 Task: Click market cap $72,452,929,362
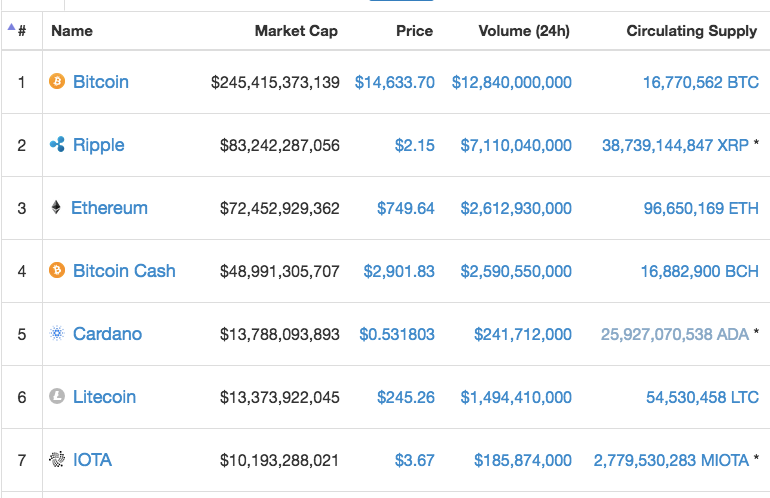pyautogui.click(x=279, y=208)
